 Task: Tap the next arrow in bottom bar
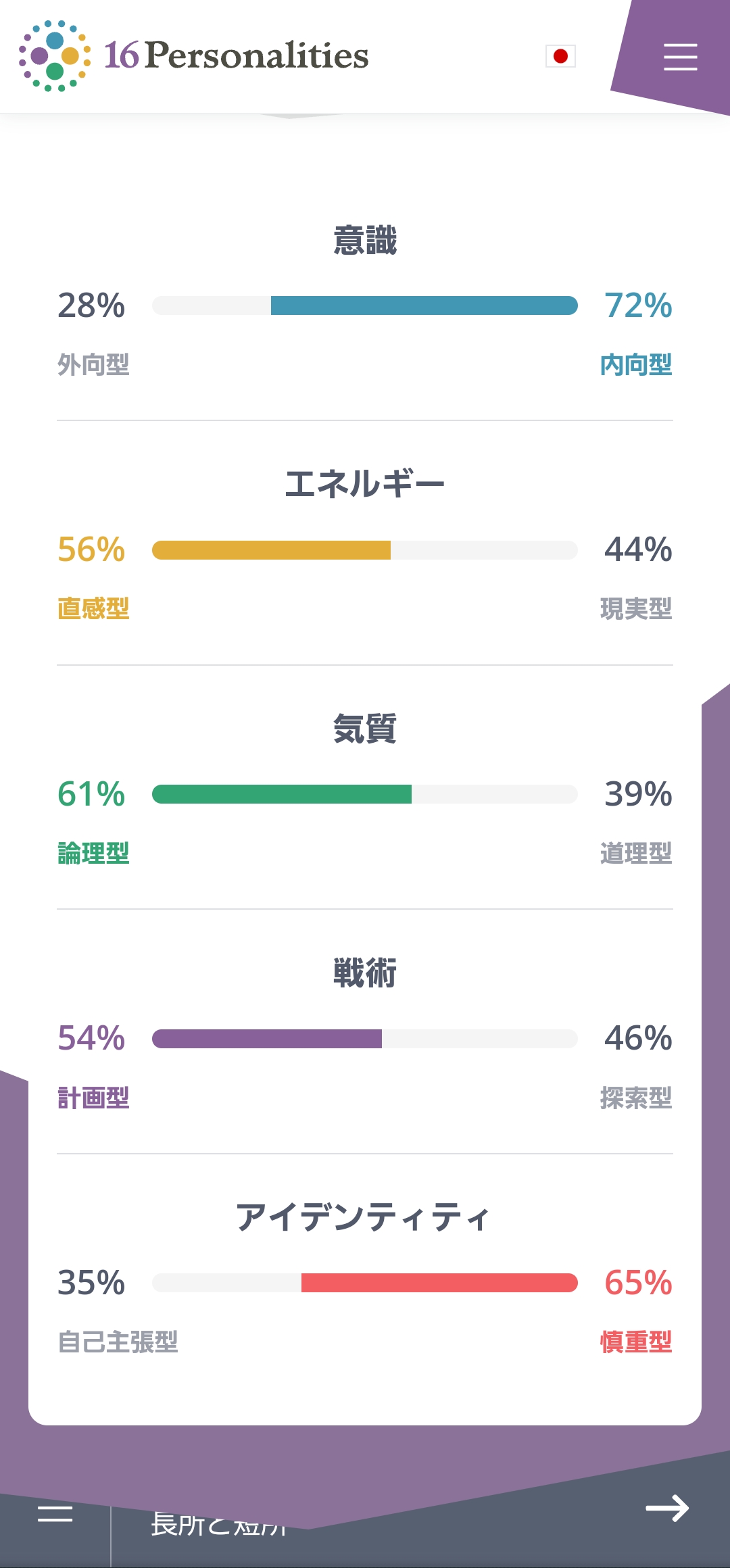(666, 1508)
